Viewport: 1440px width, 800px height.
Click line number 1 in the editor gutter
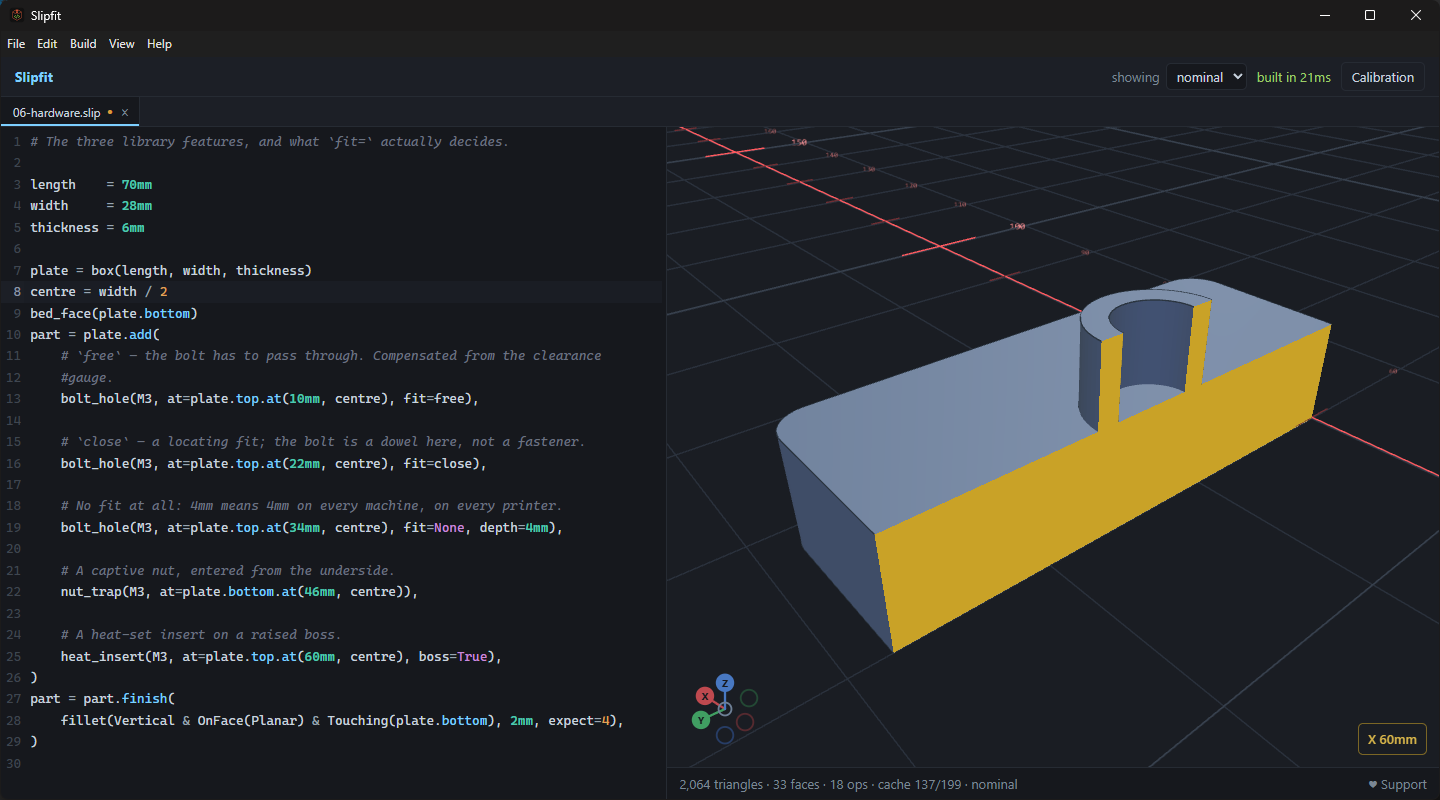[x=16, y=142]
